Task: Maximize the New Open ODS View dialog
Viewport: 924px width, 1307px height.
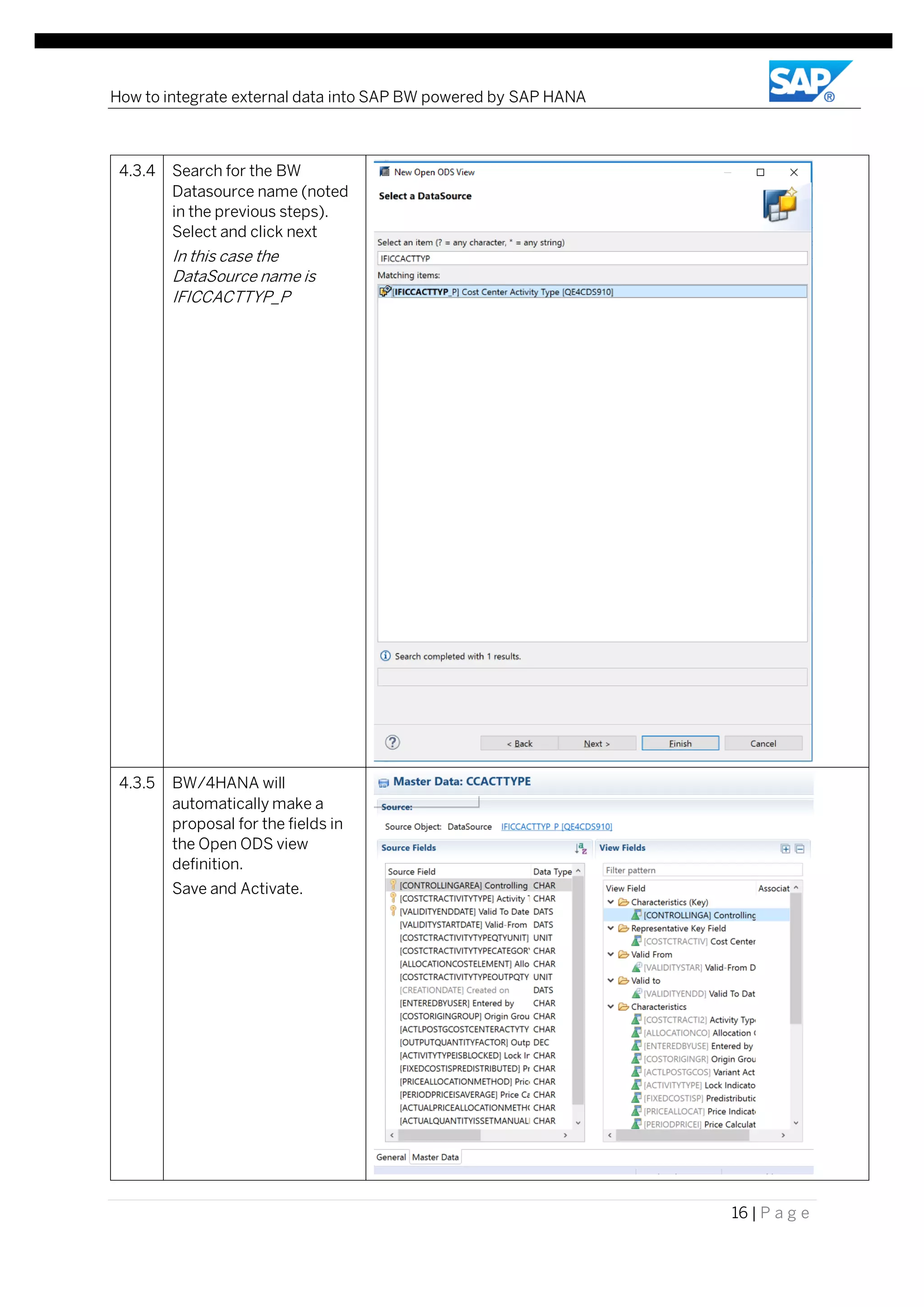Action: pyautogui.click(x=760, y=172)
